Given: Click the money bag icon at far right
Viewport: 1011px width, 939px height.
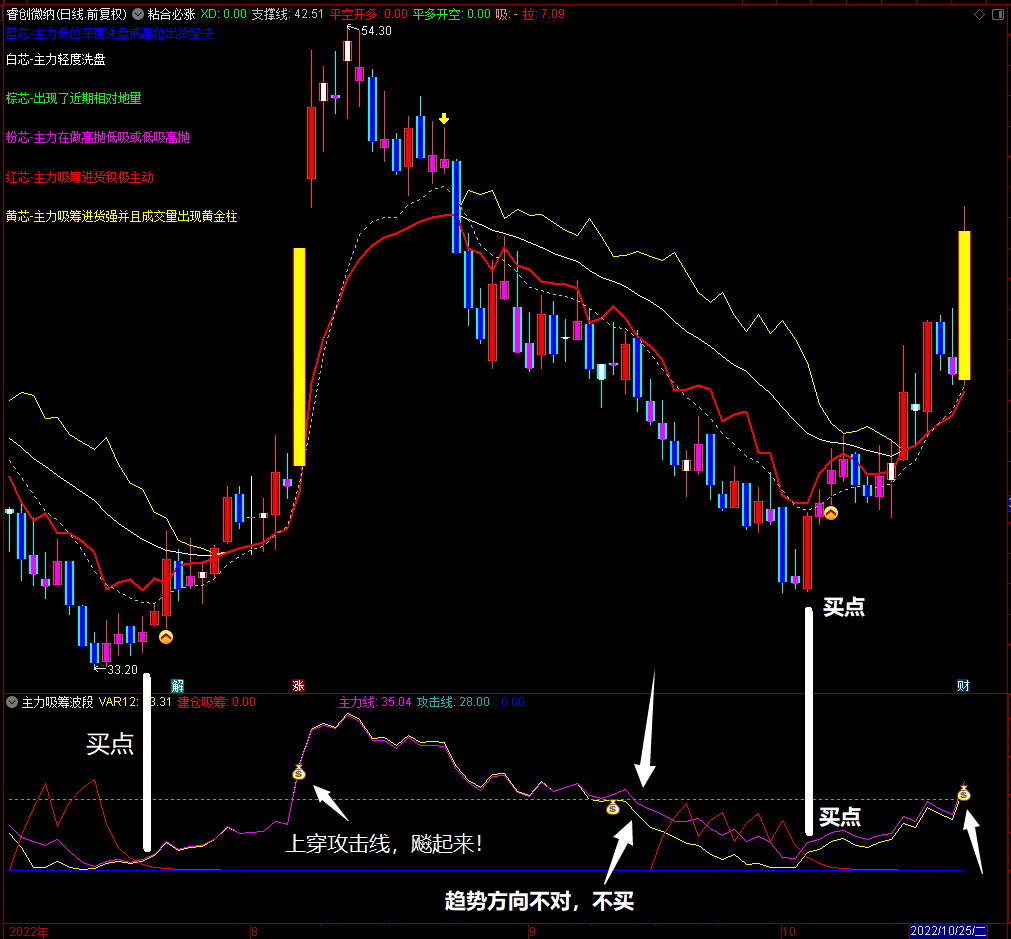Looking at the screenshot, I should tap(963, 793).
